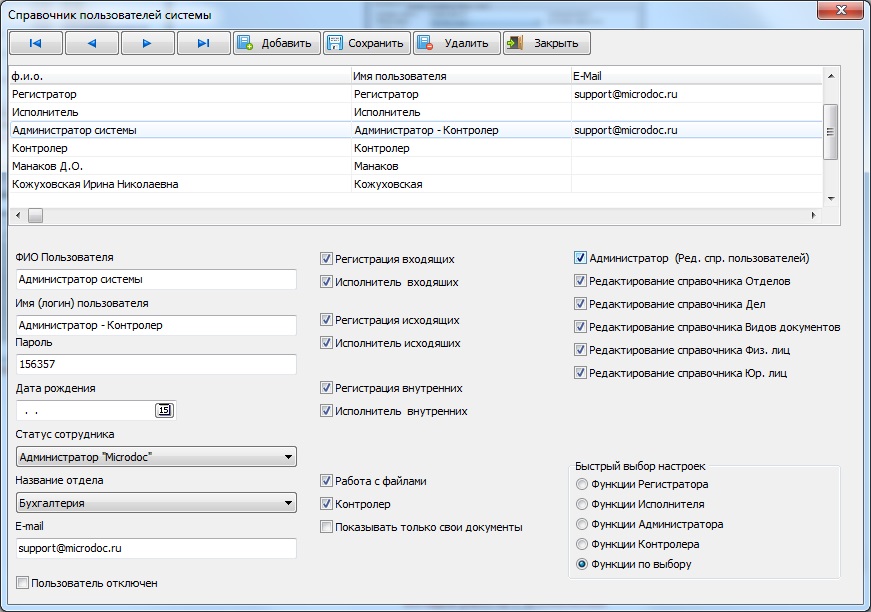
Task: Click the scroll up arrow of user list
Action: 831,76
